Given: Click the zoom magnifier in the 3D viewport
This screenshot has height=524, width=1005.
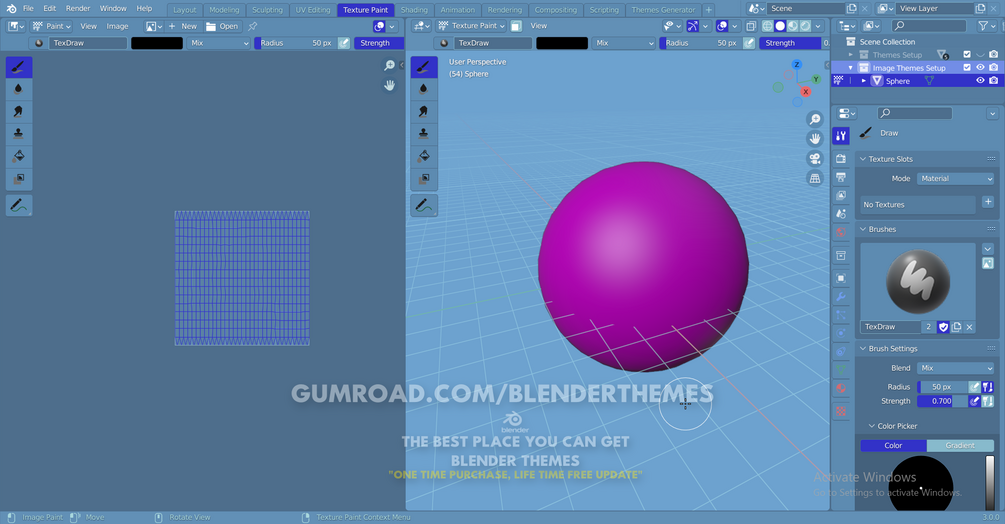Looking at the screenshot, I should tap(815, 119).
